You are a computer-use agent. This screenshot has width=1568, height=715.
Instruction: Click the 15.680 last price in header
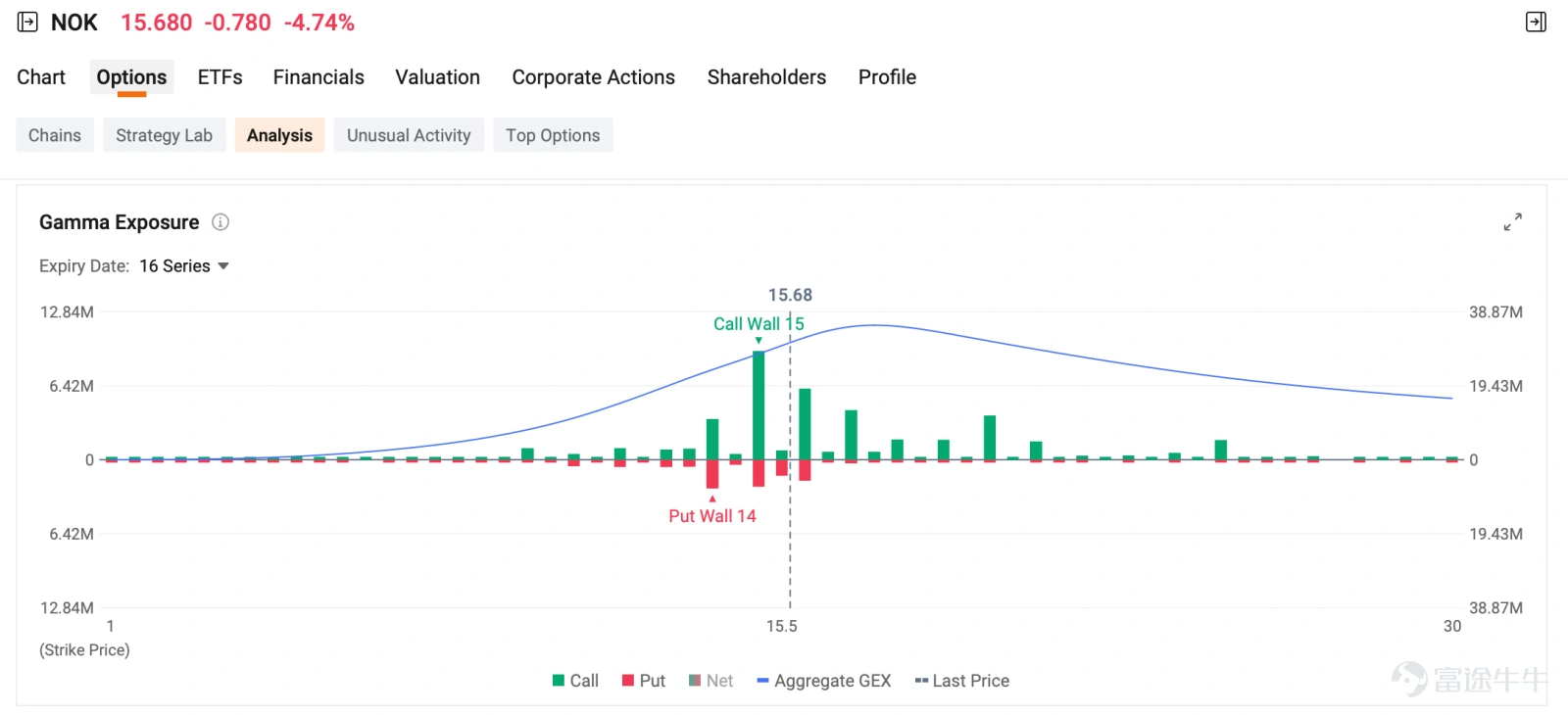click(157, 23)
